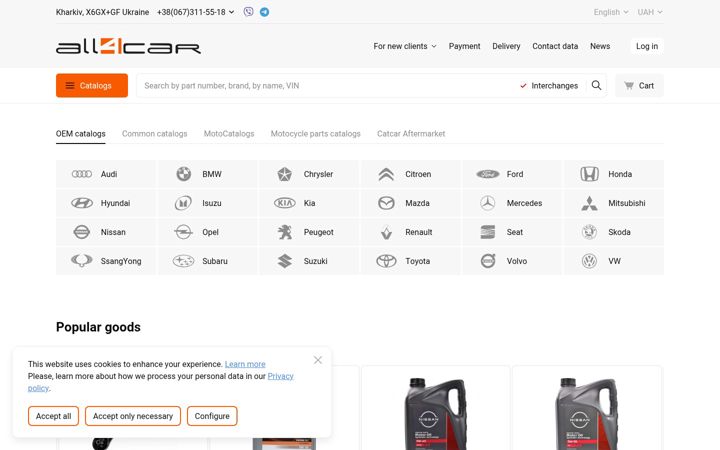The height and width of the screenshot is (450, 720).
Task: Open the Hyundai catalog
Action: click(x=106, y=203)
